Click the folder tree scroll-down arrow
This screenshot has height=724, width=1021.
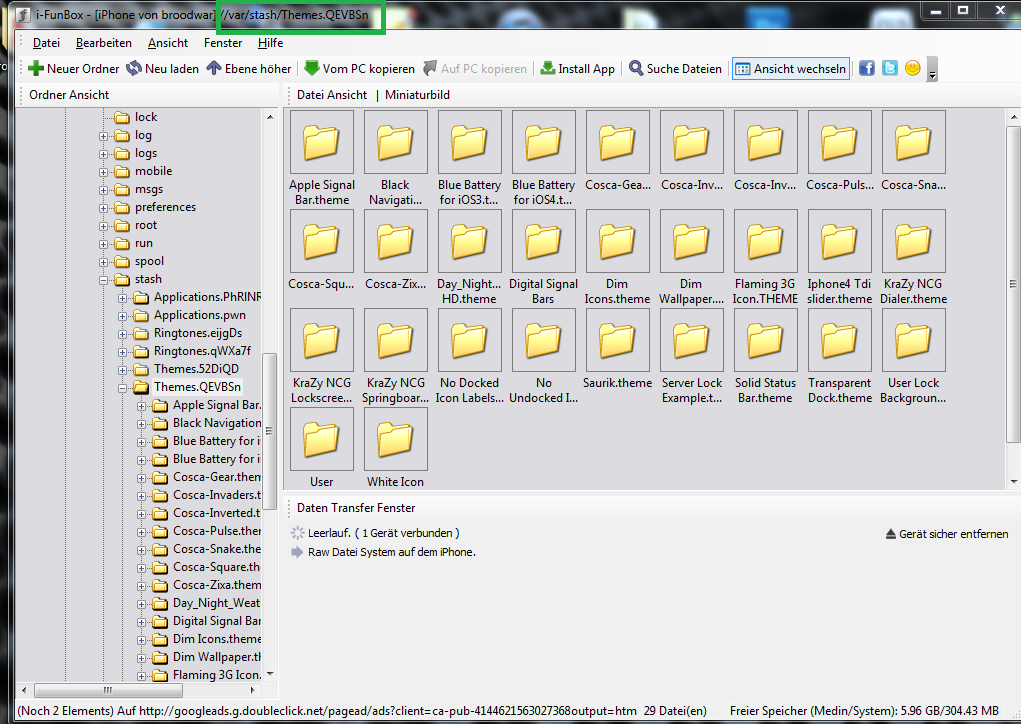270,675
